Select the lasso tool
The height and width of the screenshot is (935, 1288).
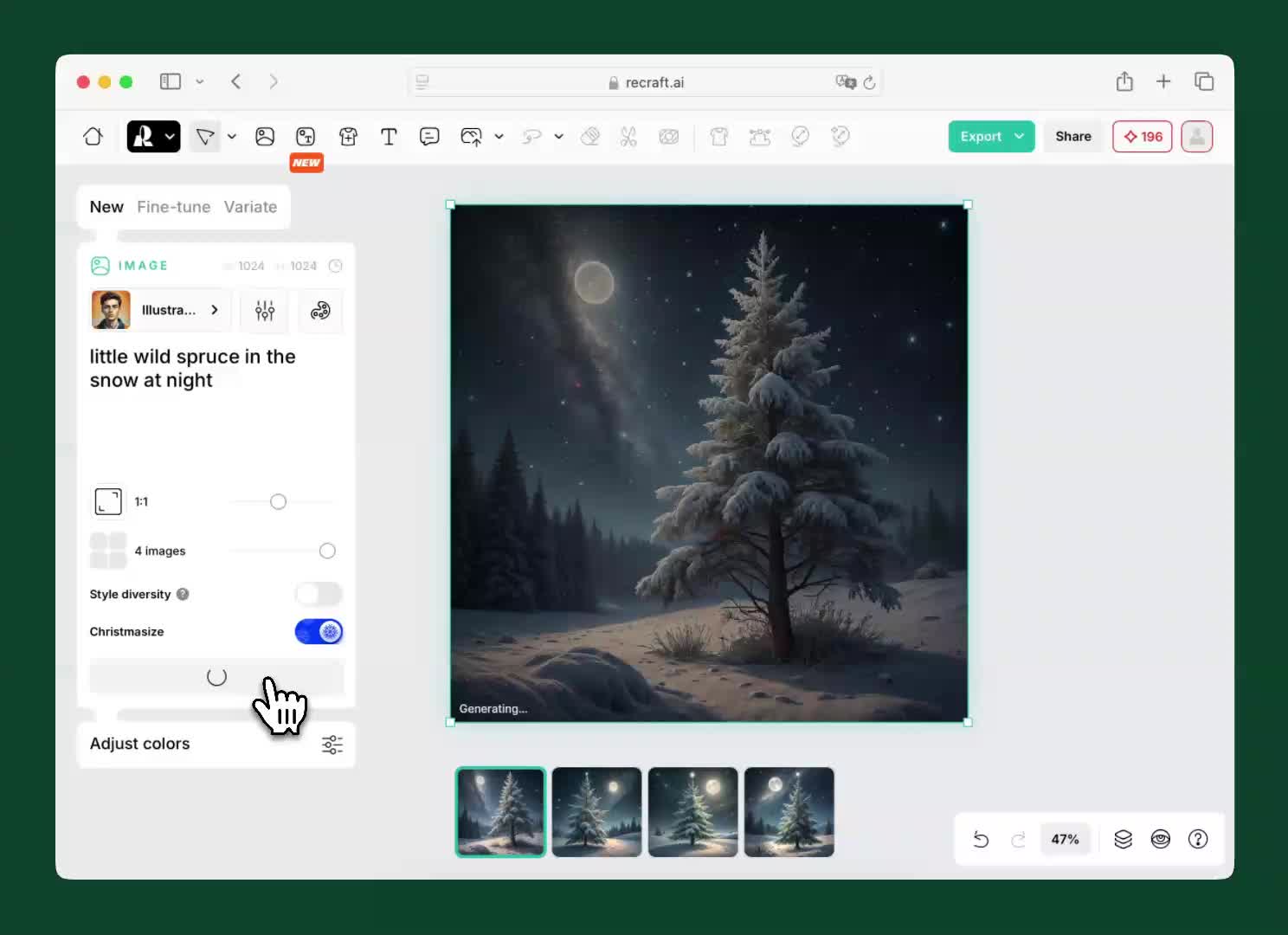tap(531, 137)
